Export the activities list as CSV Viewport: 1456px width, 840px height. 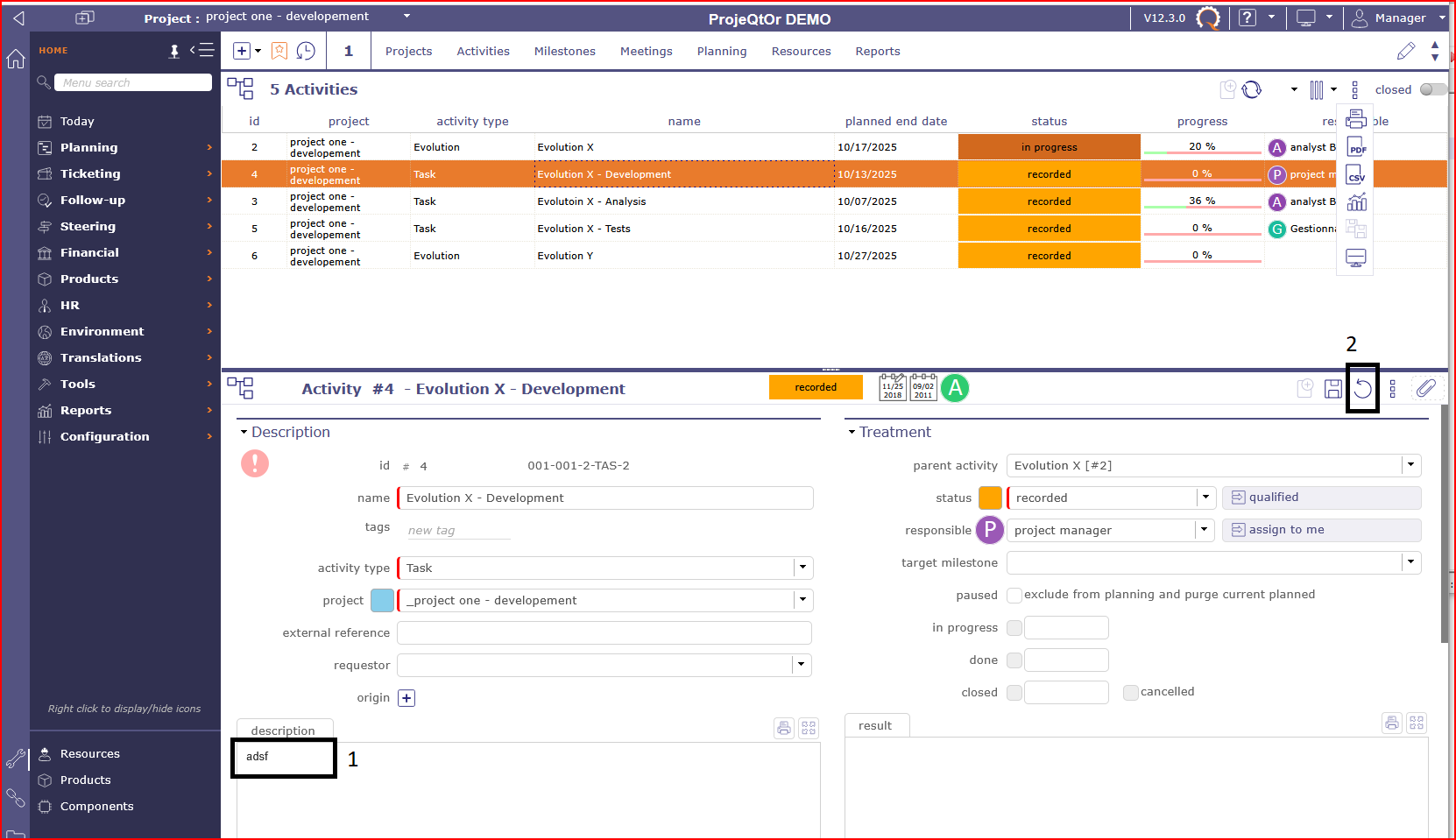1355,175
